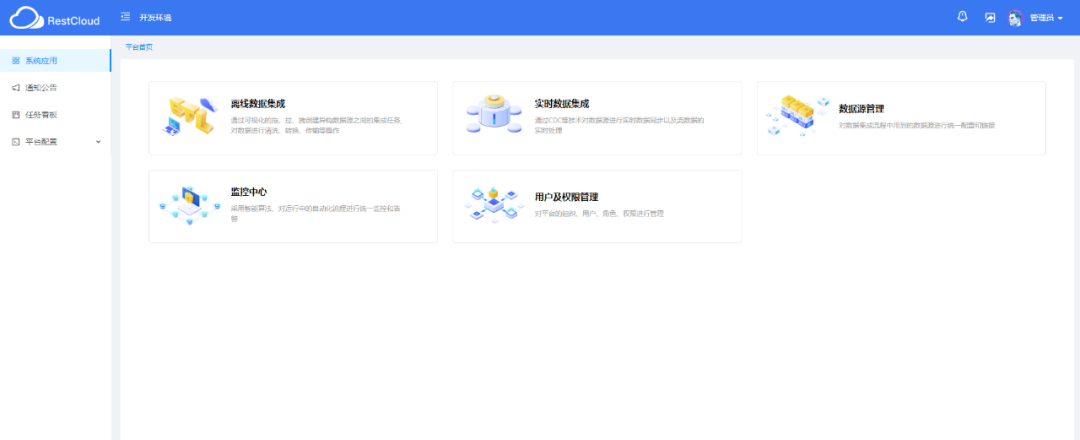Viewport: 1080px width, 440px height.
Task: Click the 平台首页 breadcrumb tab
Action: 139,47
